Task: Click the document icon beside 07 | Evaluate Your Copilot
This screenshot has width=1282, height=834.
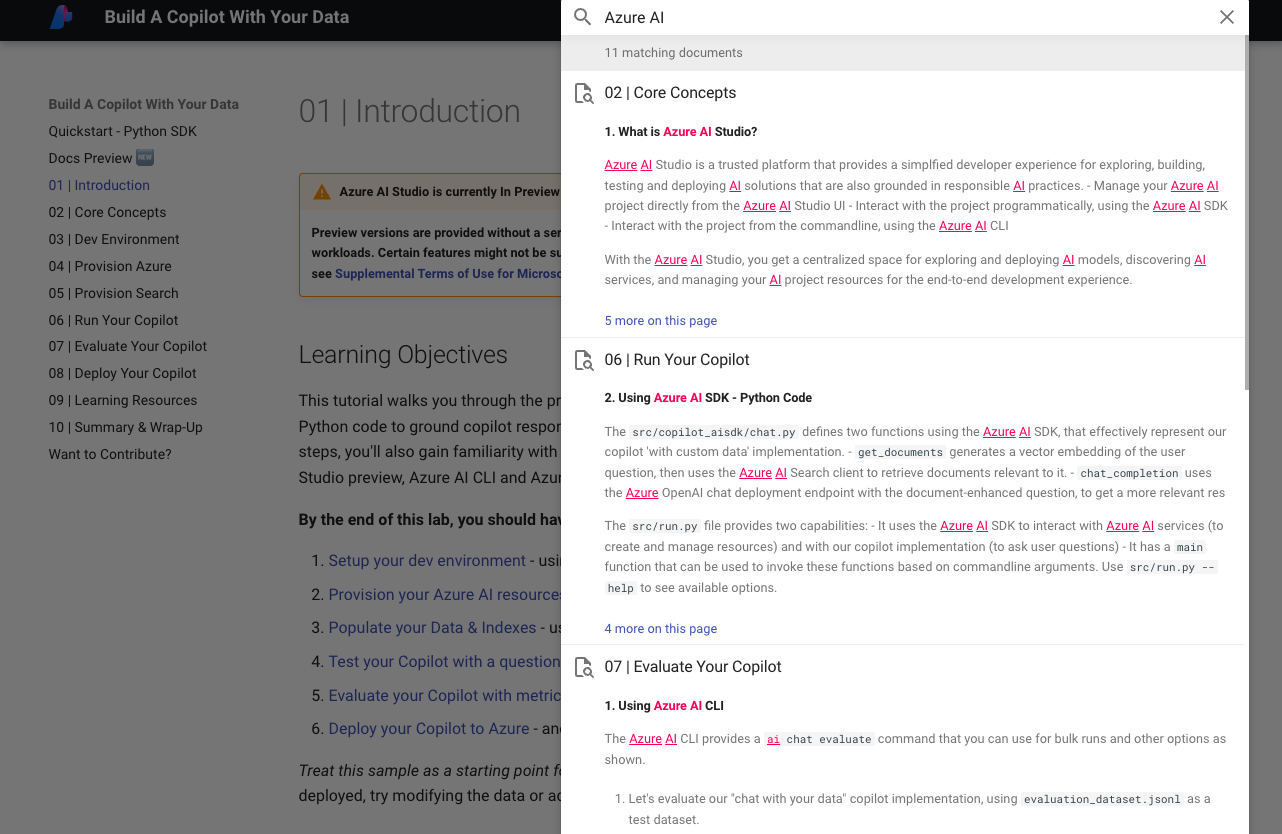Action: tap(584, 667)
